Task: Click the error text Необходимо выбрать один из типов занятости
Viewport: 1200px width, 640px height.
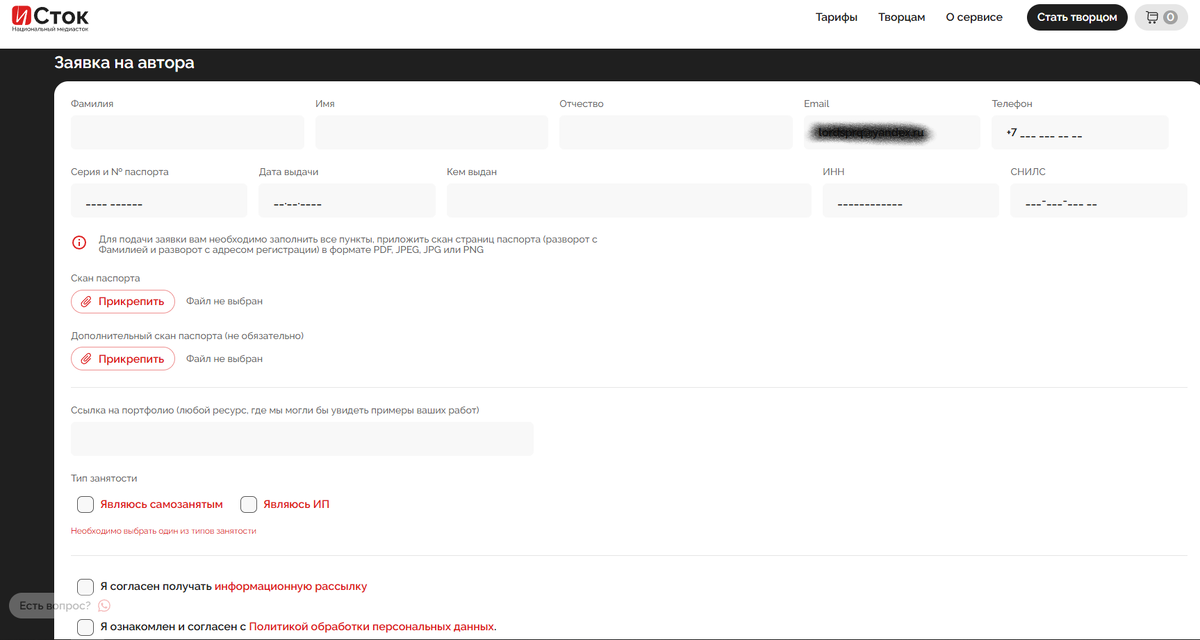Action: tap(163, 531)
